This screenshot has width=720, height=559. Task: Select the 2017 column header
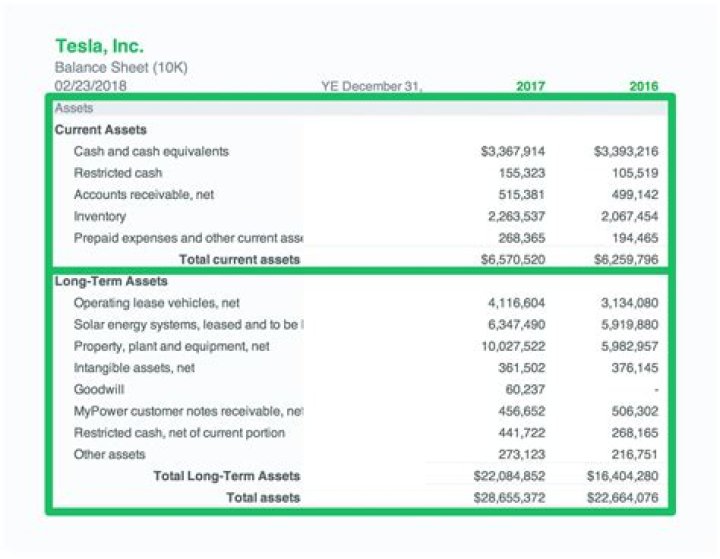(x=530, y=86)
